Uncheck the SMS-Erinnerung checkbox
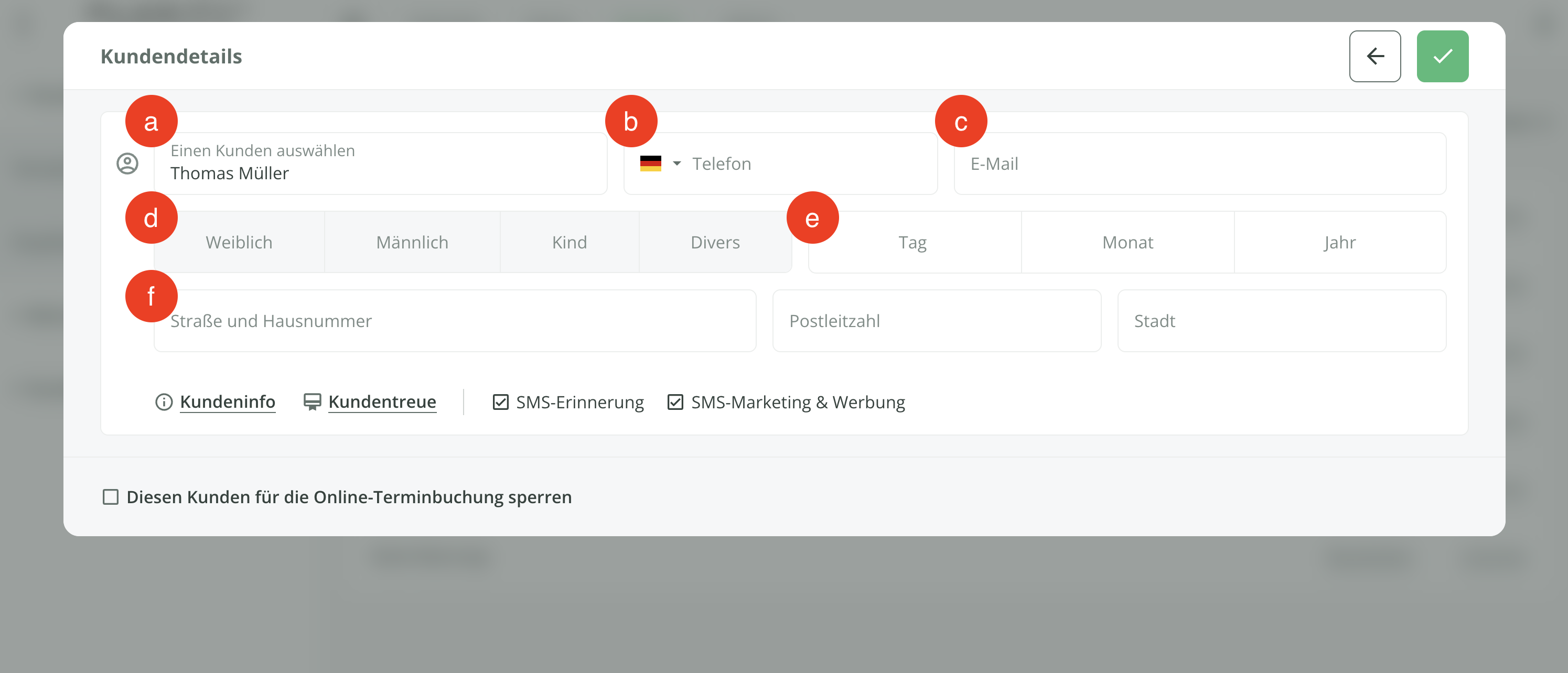The width and height of the screenshot is (1568, 673). (500, 402)
